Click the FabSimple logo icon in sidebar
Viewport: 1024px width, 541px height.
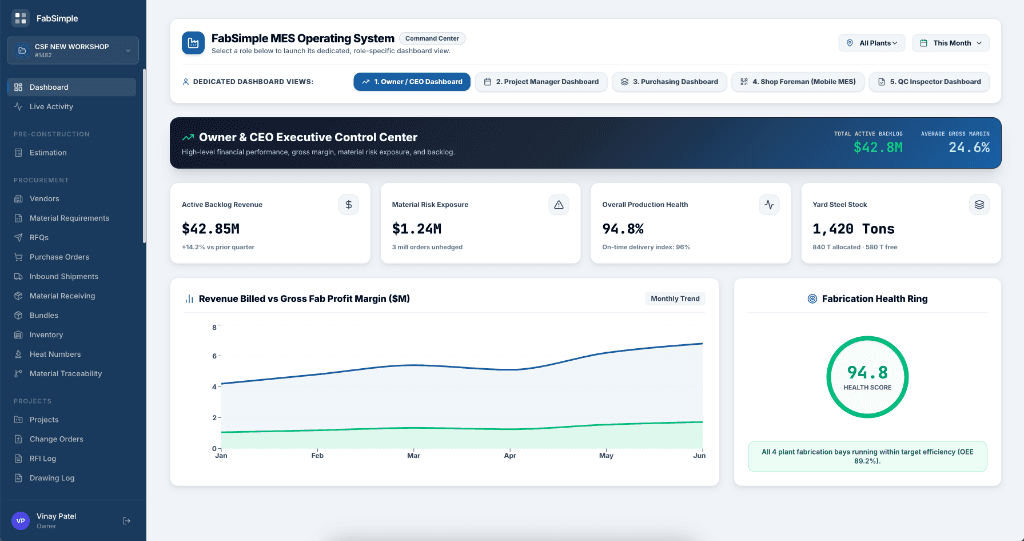[x=20, y=18]
